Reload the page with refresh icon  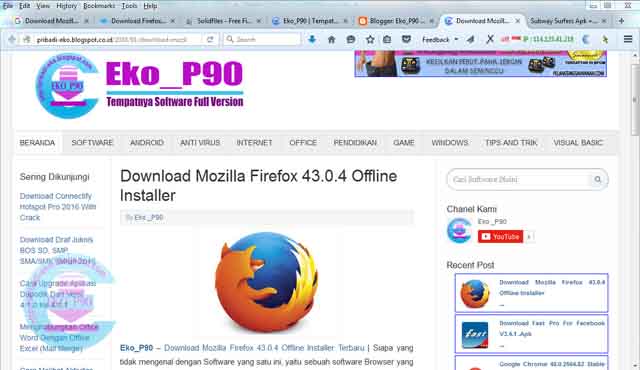(210, 40)
